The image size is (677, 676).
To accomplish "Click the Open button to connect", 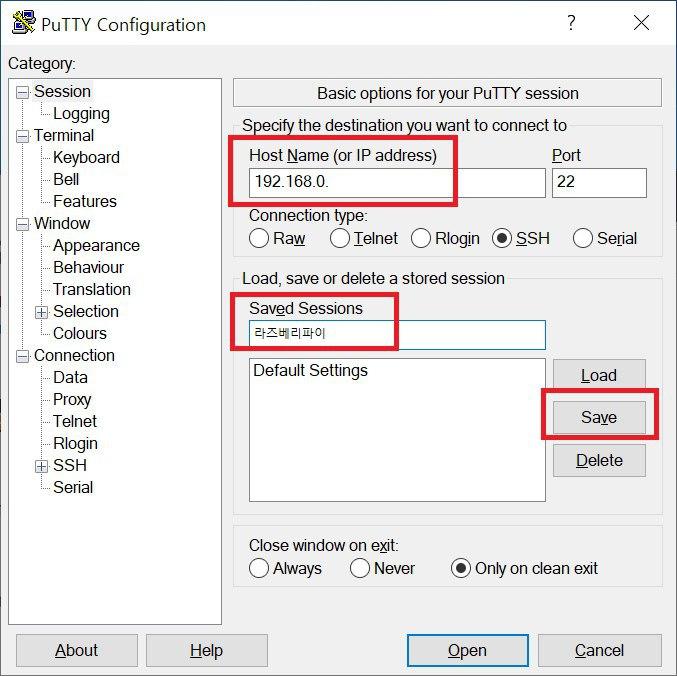I will pos(468,650).
